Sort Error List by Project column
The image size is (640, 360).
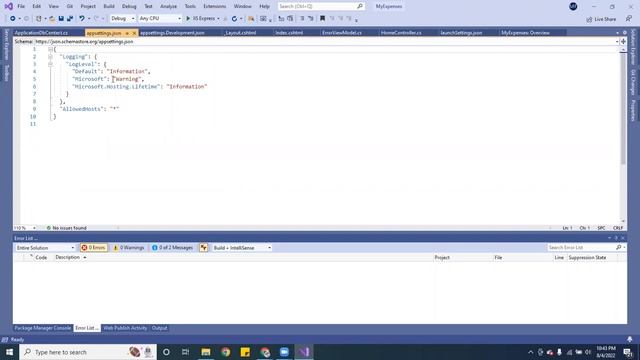point(442,258)
